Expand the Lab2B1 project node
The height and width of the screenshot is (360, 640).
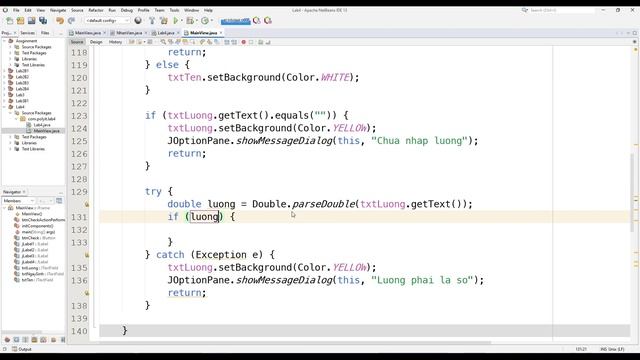point(4,71)
